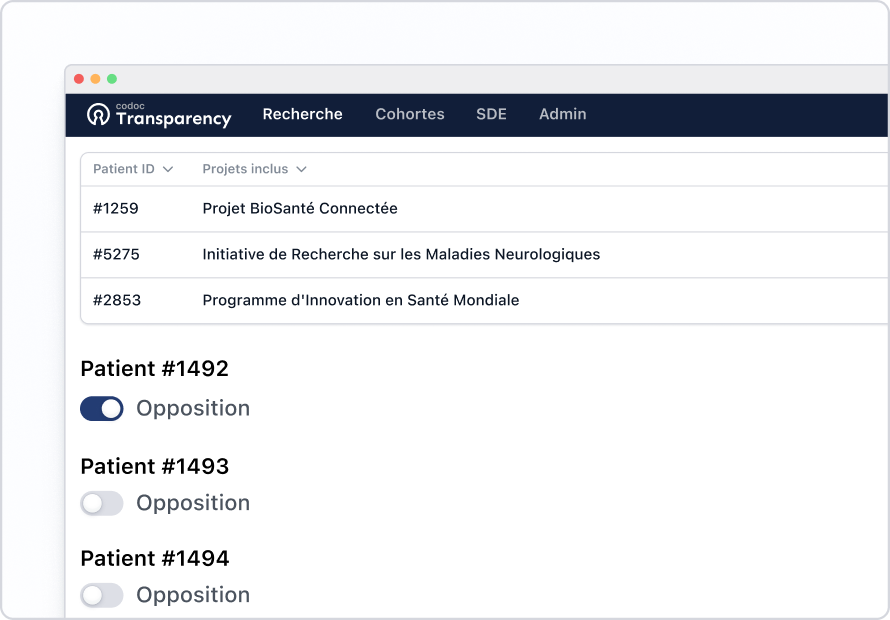The width and height of the screenshot is (890, 620).
Task: Click the green maximize window button
Action: click(x=112, y=79)
